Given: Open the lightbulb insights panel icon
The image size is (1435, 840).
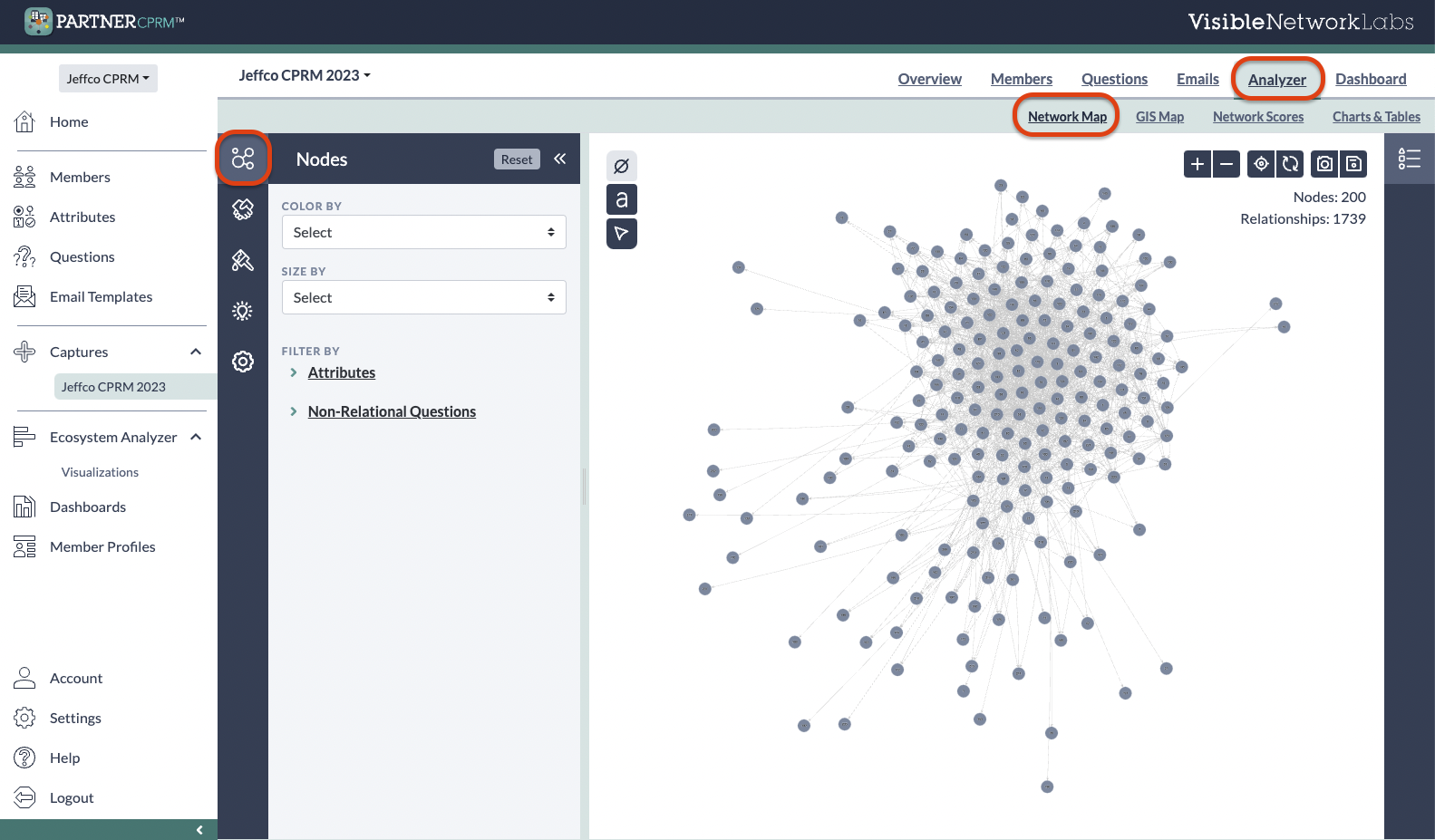Looking at the screenshot, I should [243, 311].
